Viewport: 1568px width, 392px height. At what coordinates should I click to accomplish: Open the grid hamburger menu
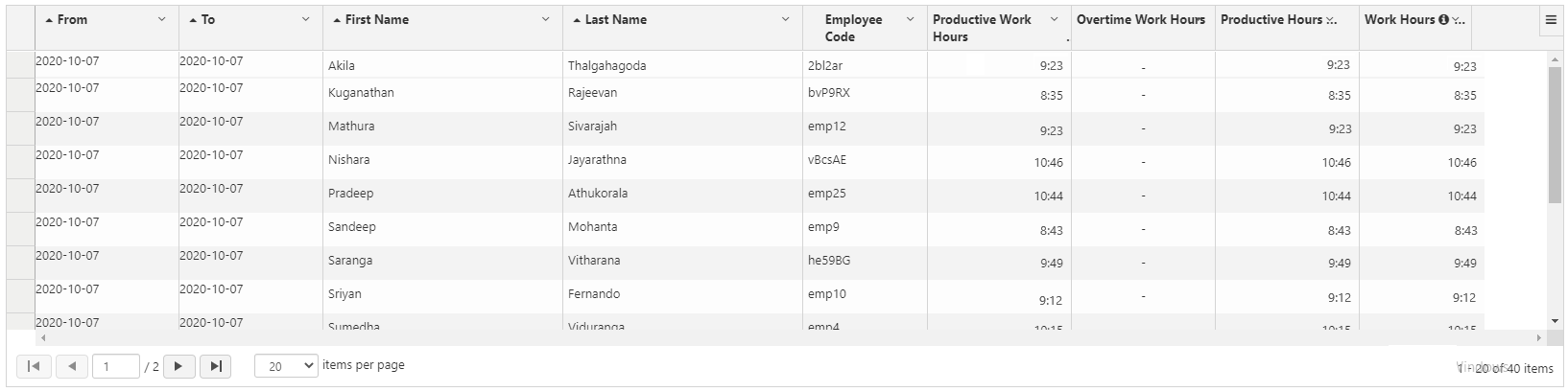[1551, 20]
